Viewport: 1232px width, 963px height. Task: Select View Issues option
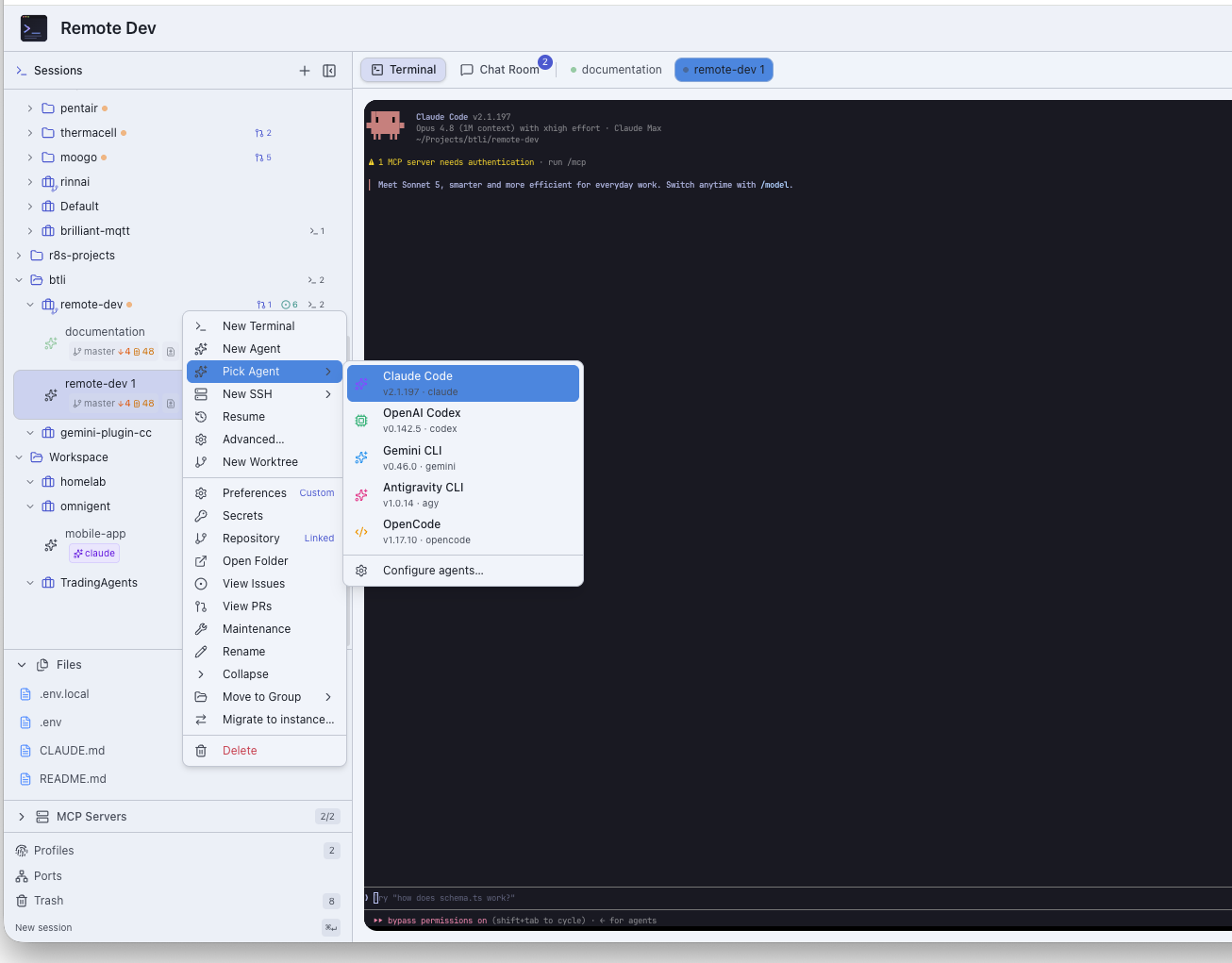coord(264,584)
